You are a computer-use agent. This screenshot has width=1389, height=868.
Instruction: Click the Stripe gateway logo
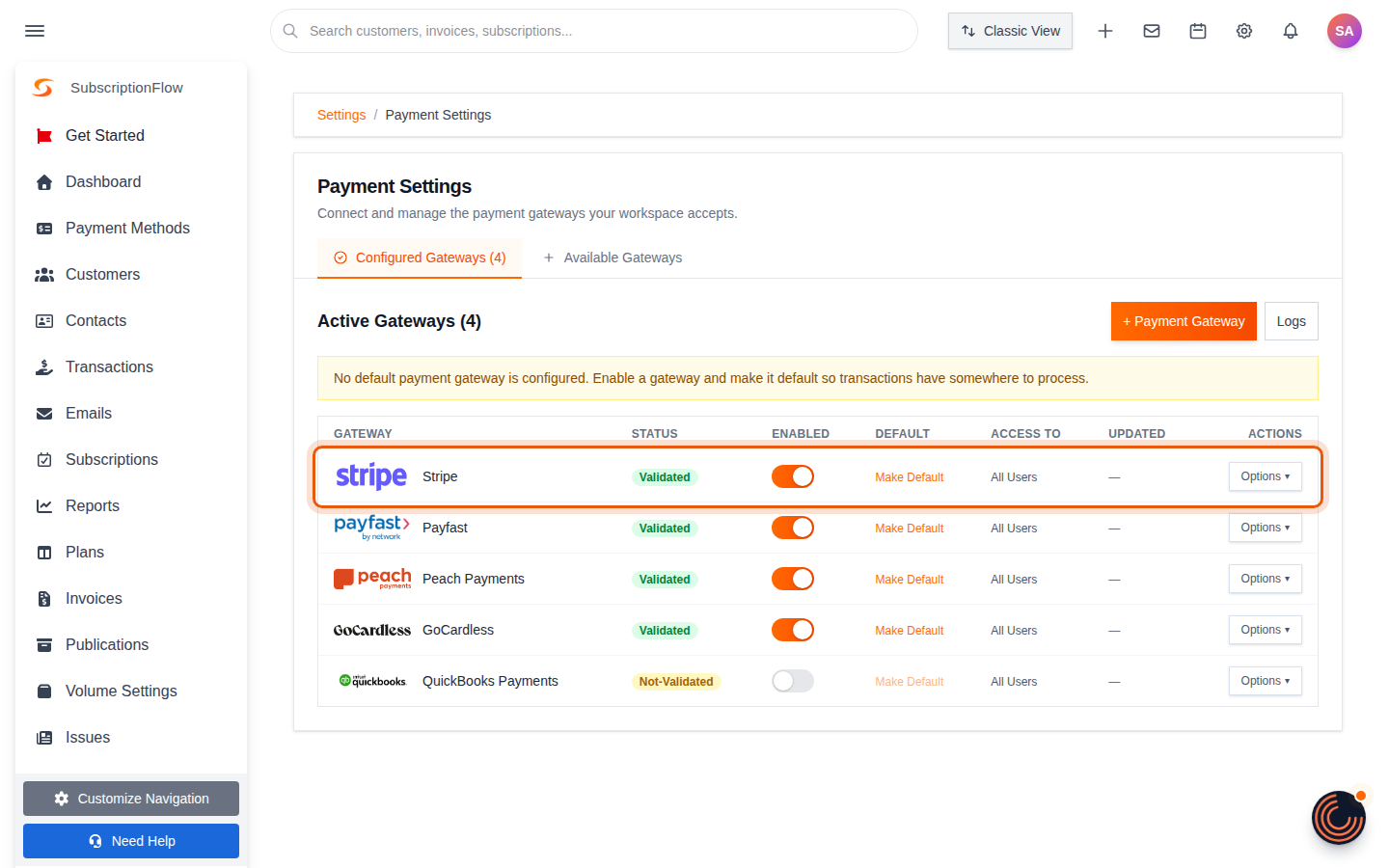click(371, 476)
